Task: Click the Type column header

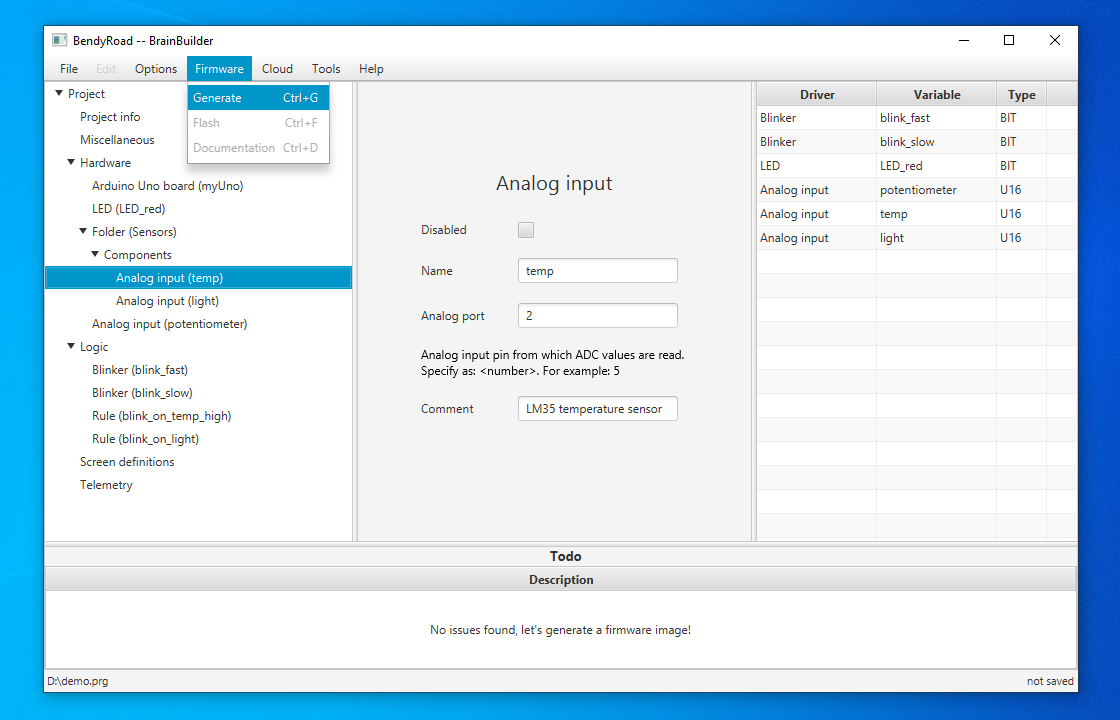Action: tap(1021, 94)
